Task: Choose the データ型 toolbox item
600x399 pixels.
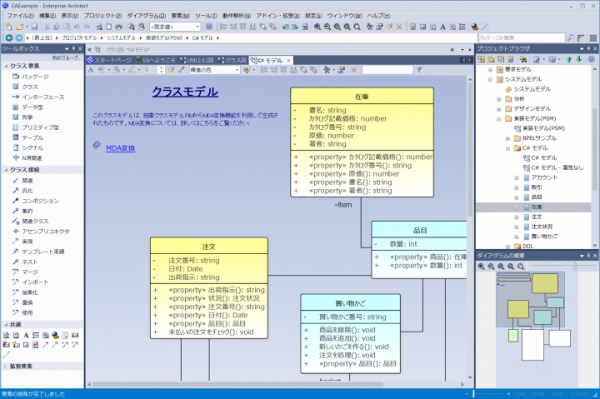Action: point(28,107)
